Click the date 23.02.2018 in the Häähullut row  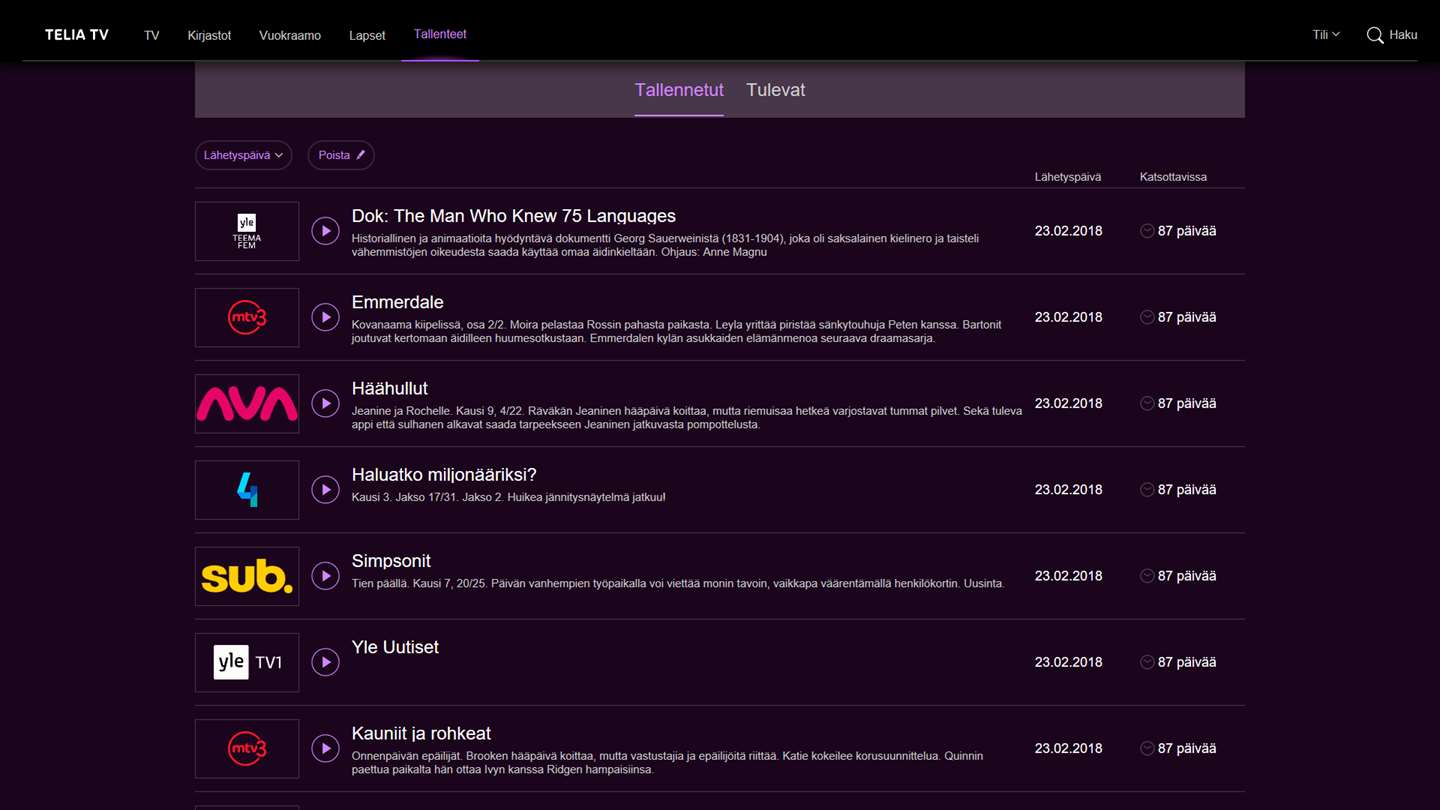(1068, 403)
